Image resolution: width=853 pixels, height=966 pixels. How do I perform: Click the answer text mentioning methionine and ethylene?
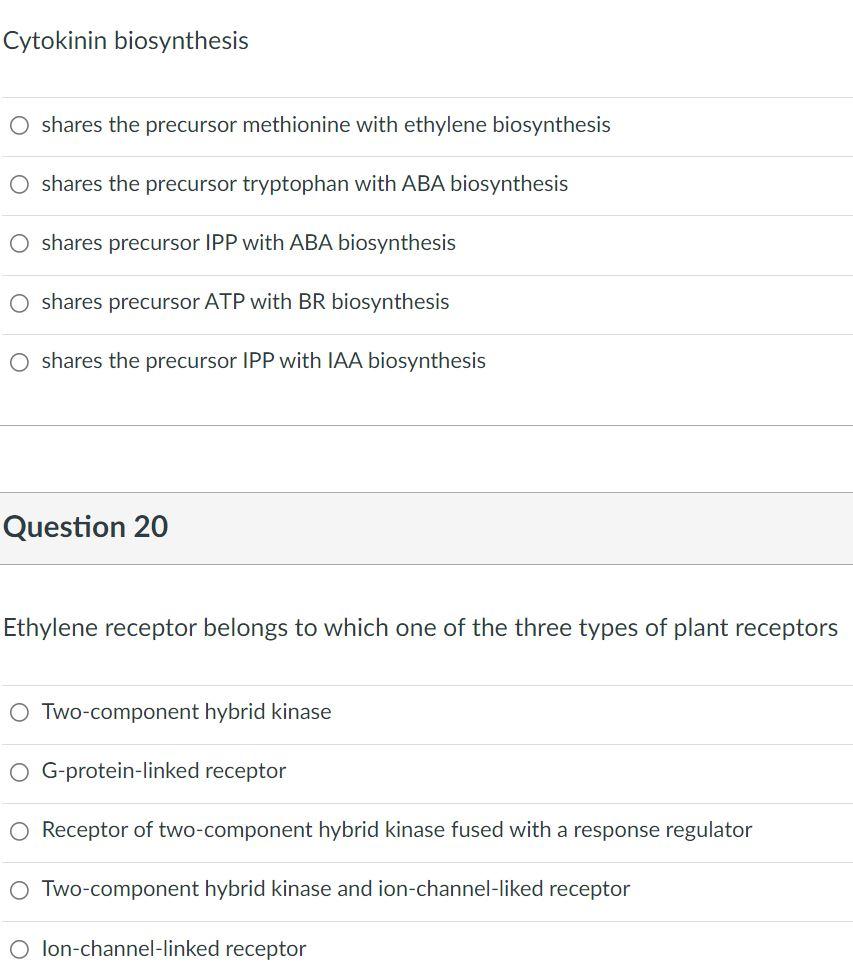[x=325, y=125]
